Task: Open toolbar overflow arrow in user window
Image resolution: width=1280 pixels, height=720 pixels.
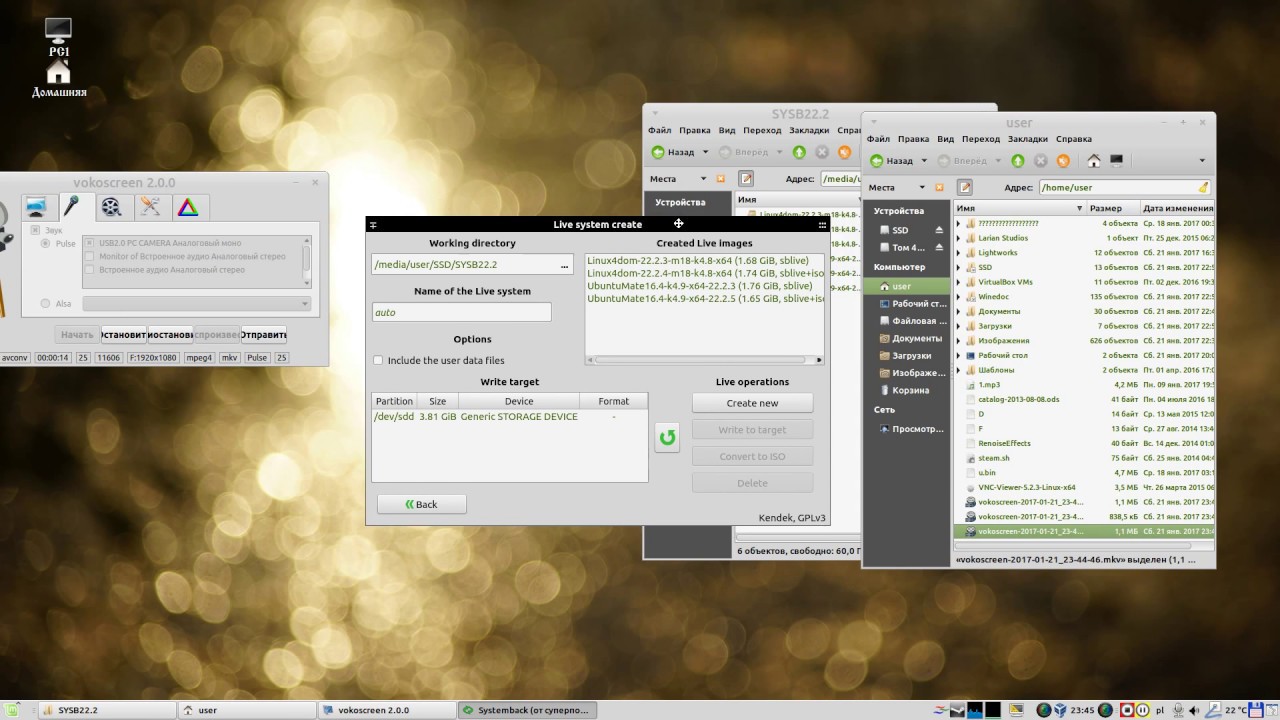Action: 1202,161
